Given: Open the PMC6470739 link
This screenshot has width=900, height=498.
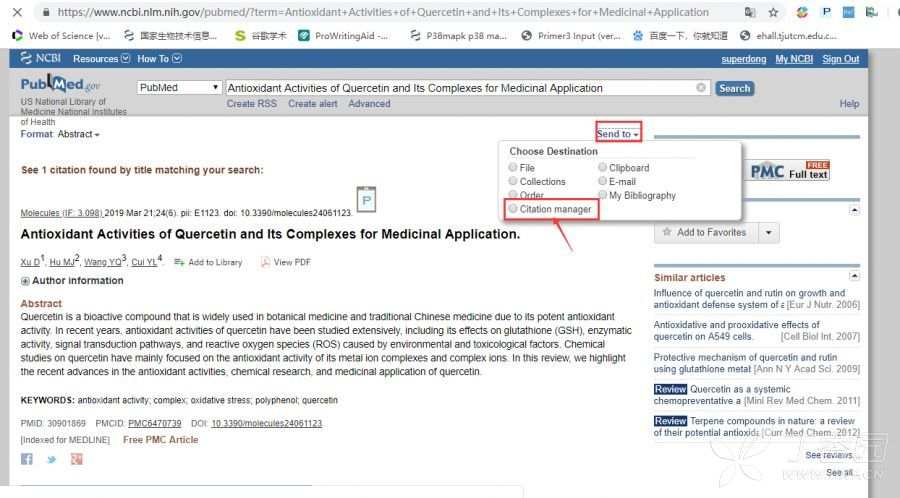Looking at the screenshot, I should tap(154, 424).
